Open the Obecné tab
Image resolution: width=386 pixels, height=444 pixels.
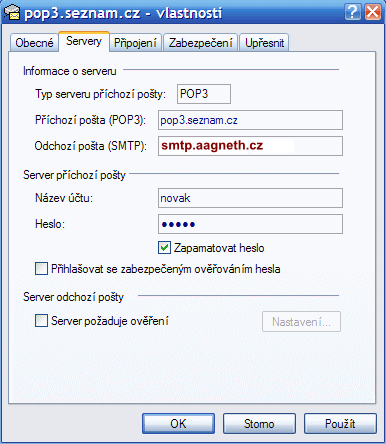34,43
